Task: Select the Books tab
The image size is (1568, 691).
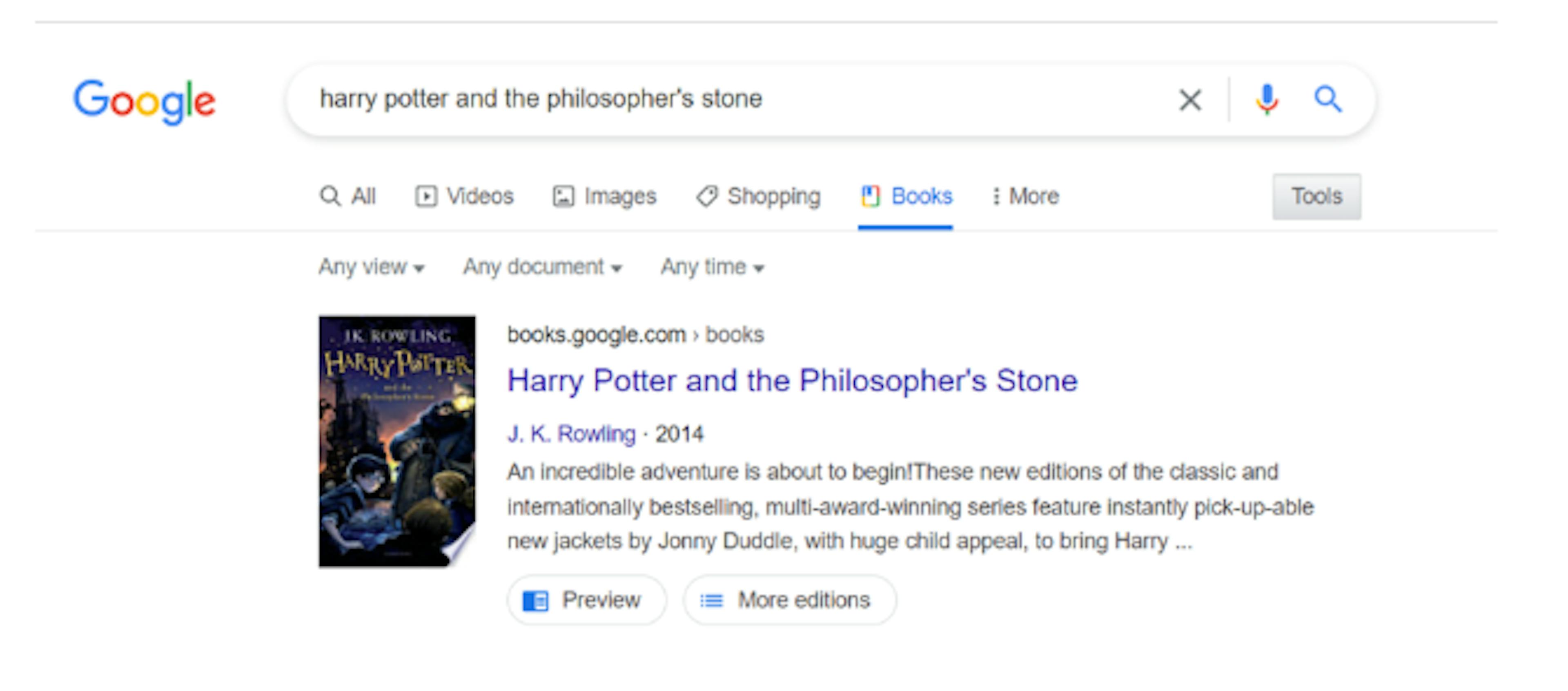Action: pyautogui.click(x=907, y=196)
